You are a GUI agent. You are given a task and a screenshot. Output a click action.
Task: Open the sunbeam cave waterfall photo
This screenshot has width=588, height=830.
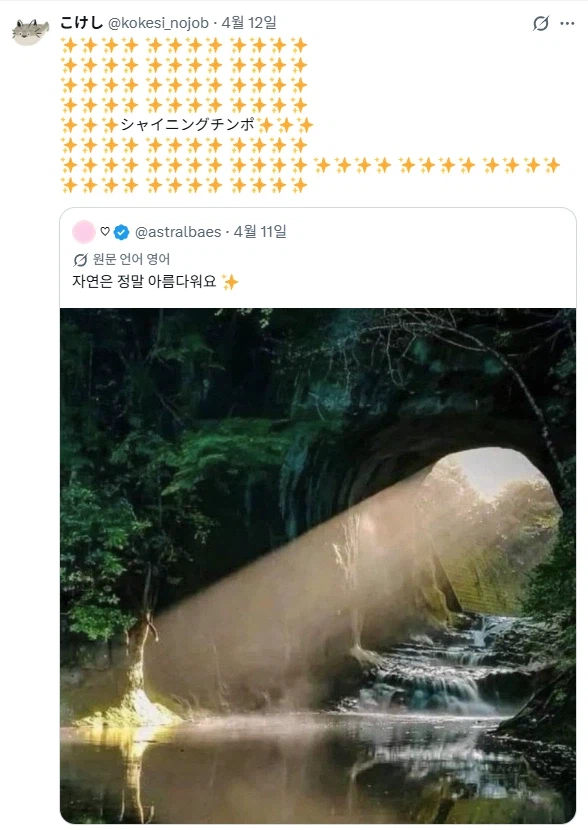pos(318,565)
